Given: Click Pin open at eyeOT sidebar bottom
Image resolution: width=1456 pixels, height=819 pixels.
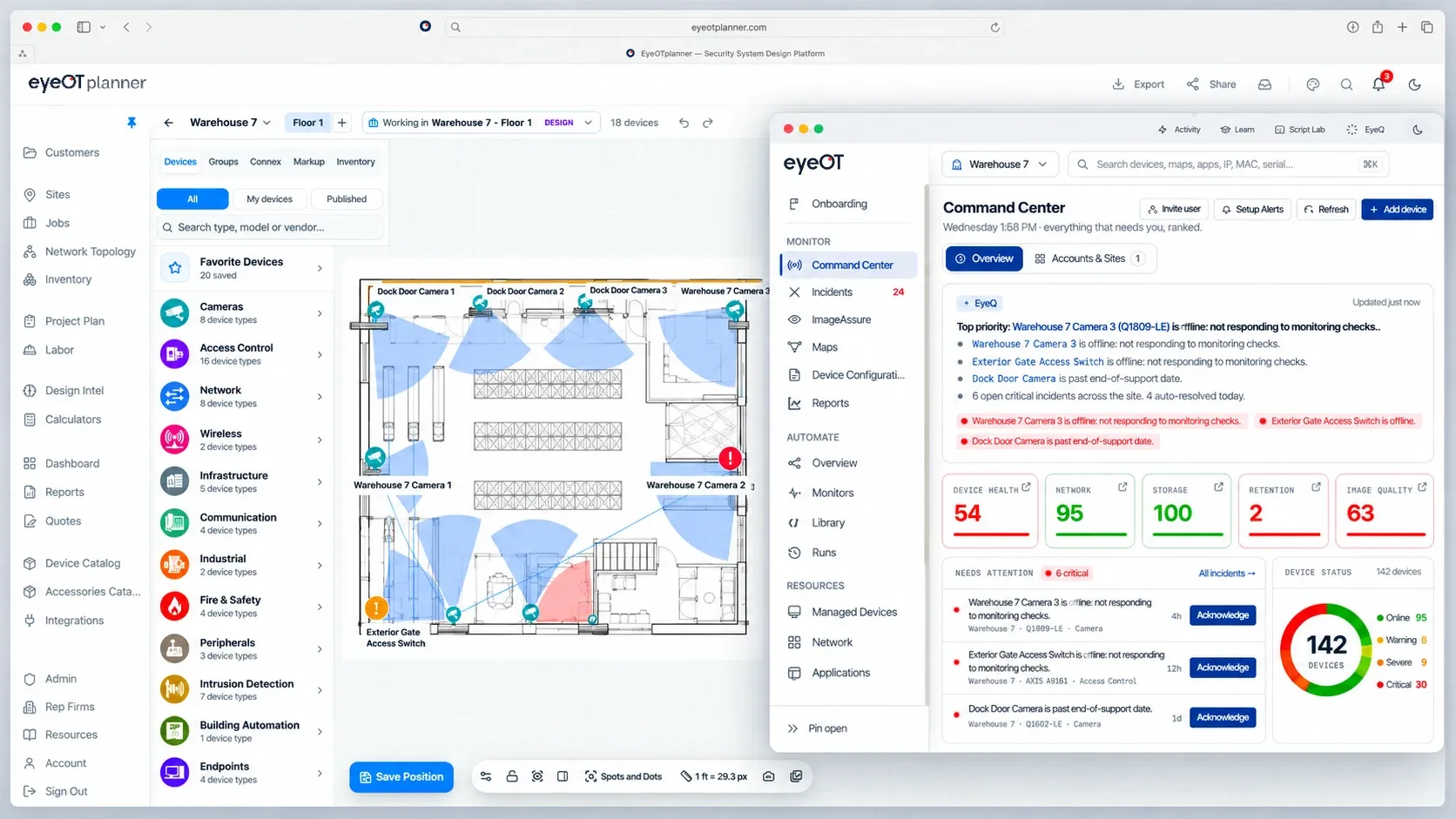Looking at the screenshot, I should tap(817, 728).
